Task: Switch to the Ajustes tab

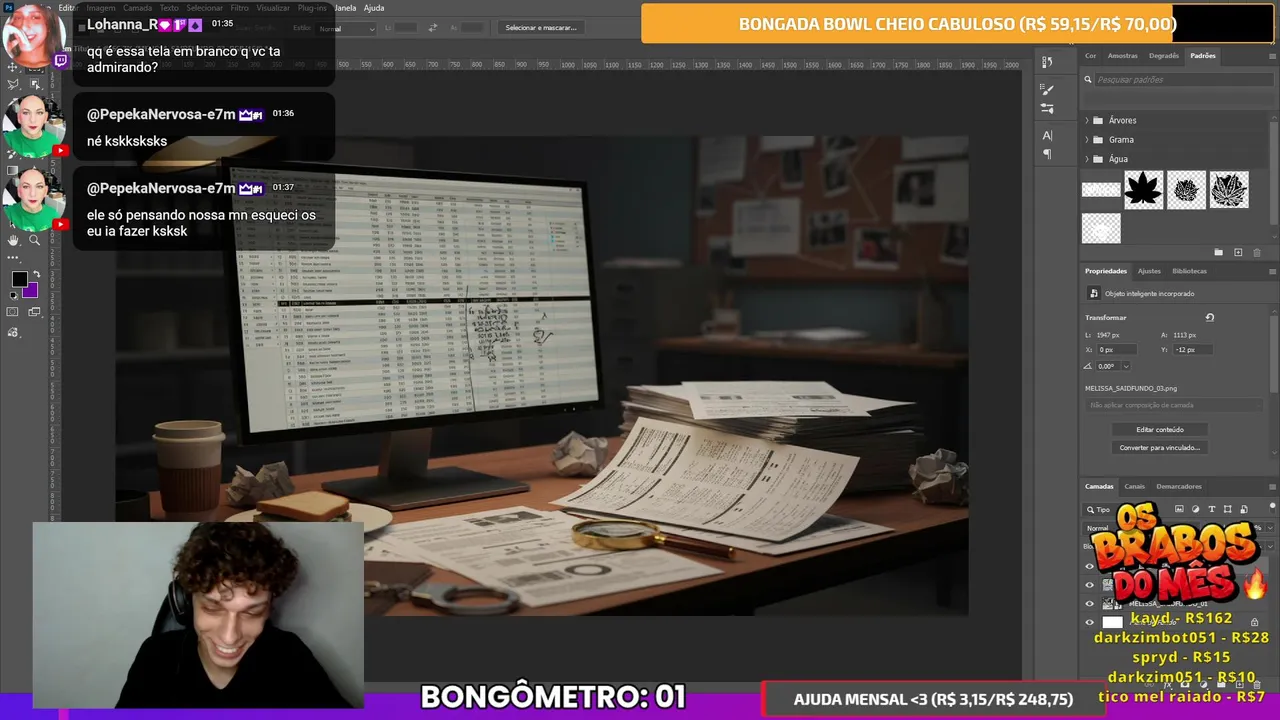Action: click(x=1149, y=271)
